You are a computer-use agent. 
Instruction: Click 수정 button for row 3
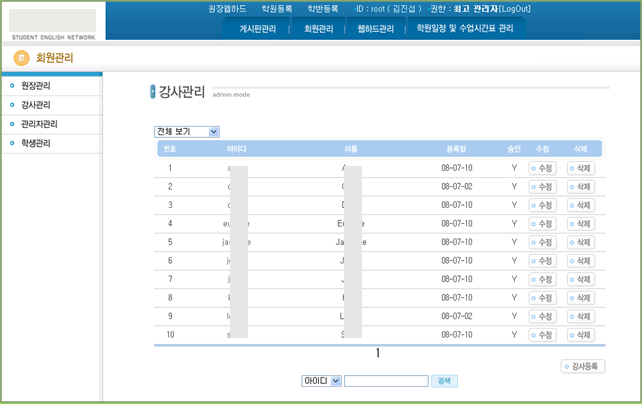(x=542, y=205)
